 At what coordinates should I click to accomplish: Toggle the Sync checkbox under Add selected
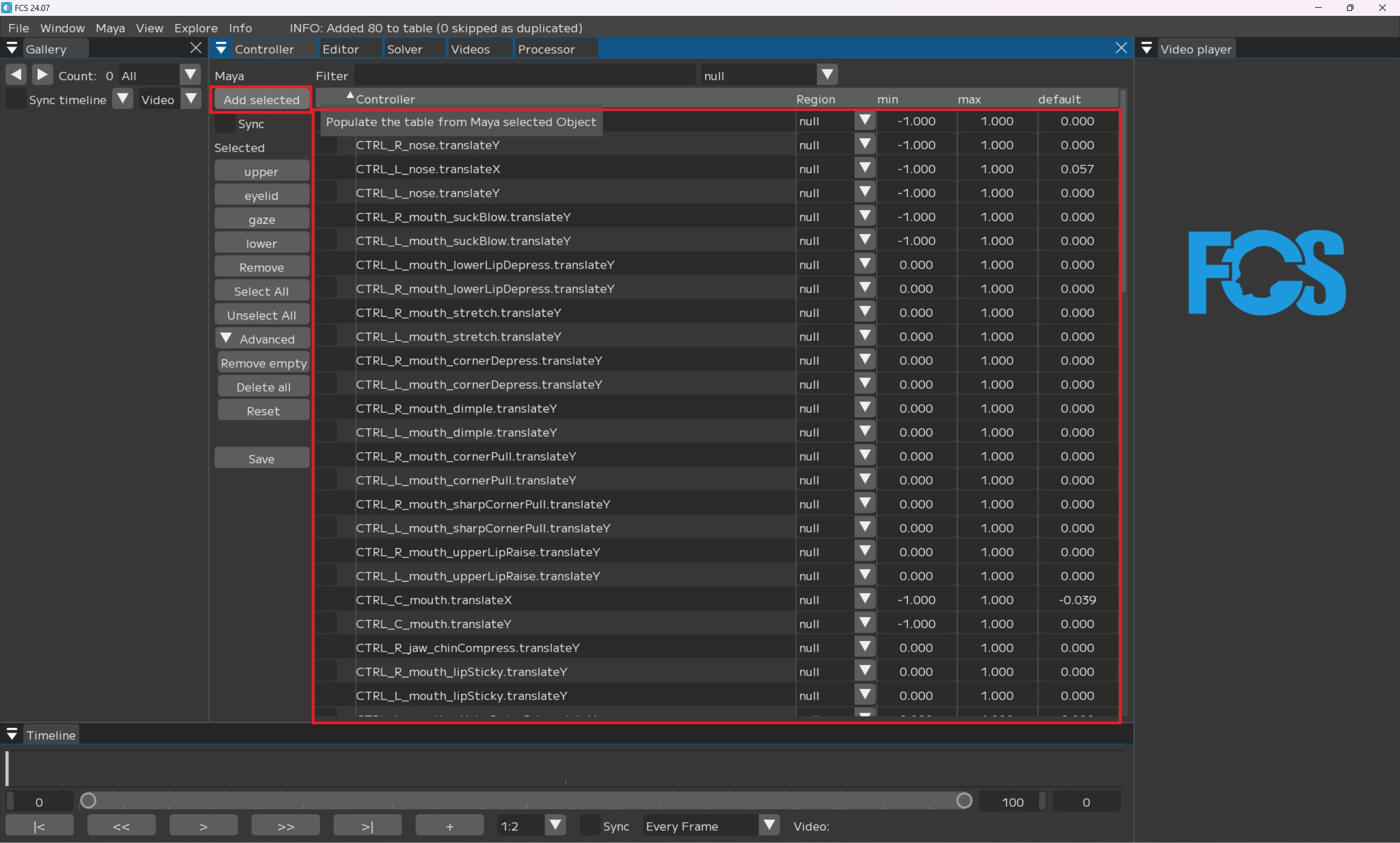(226, 124)
